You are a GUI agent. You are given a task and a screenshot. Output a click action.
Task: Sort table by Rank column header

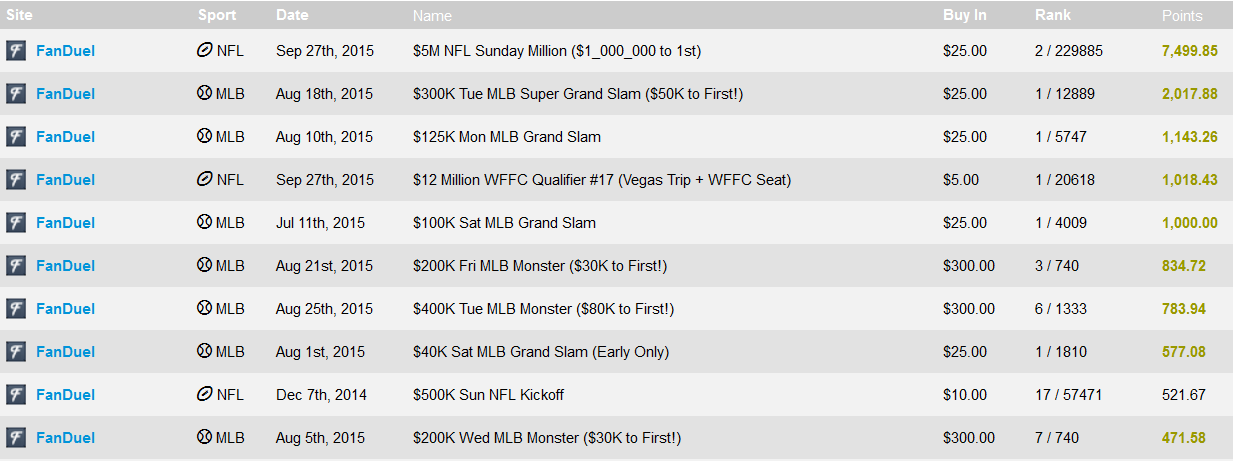click(1053, 15)
